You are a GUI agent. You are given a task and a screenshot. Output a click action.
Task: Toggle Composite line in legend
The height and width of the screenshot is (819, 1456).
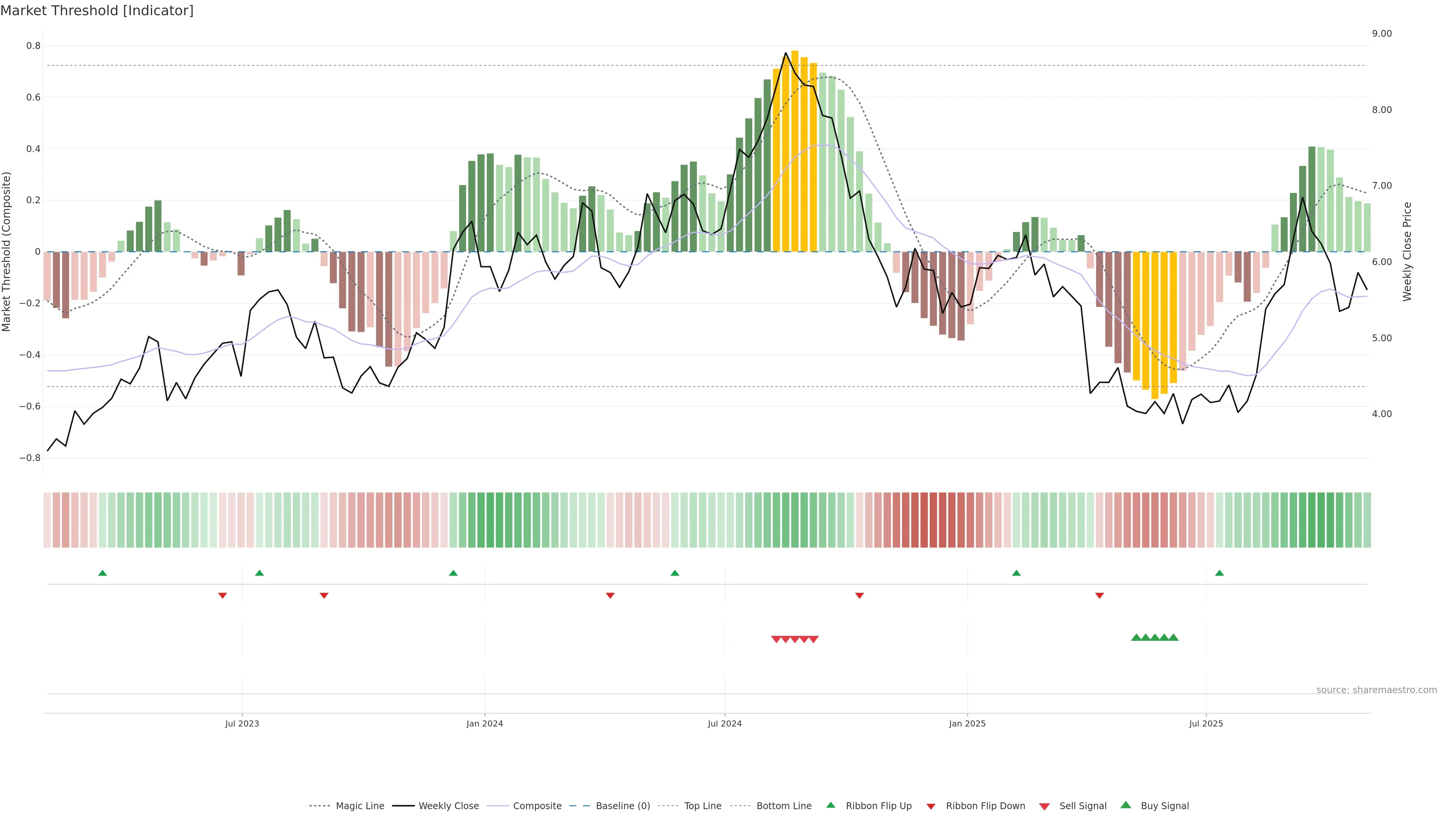pyautogui.click(x=537, y=806)
